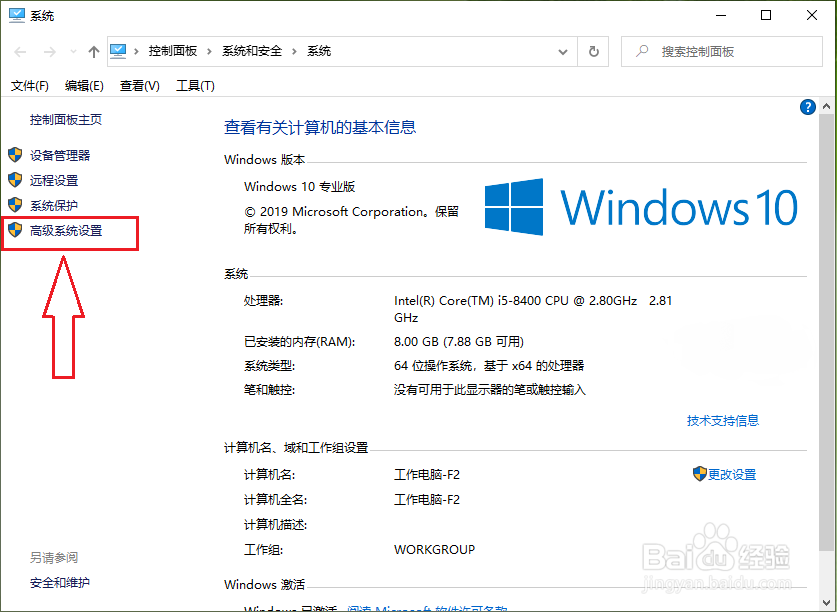This screenshot has height=612, width=837.
Task: Open the 工具(T) menu
Action: pos(195,86)
